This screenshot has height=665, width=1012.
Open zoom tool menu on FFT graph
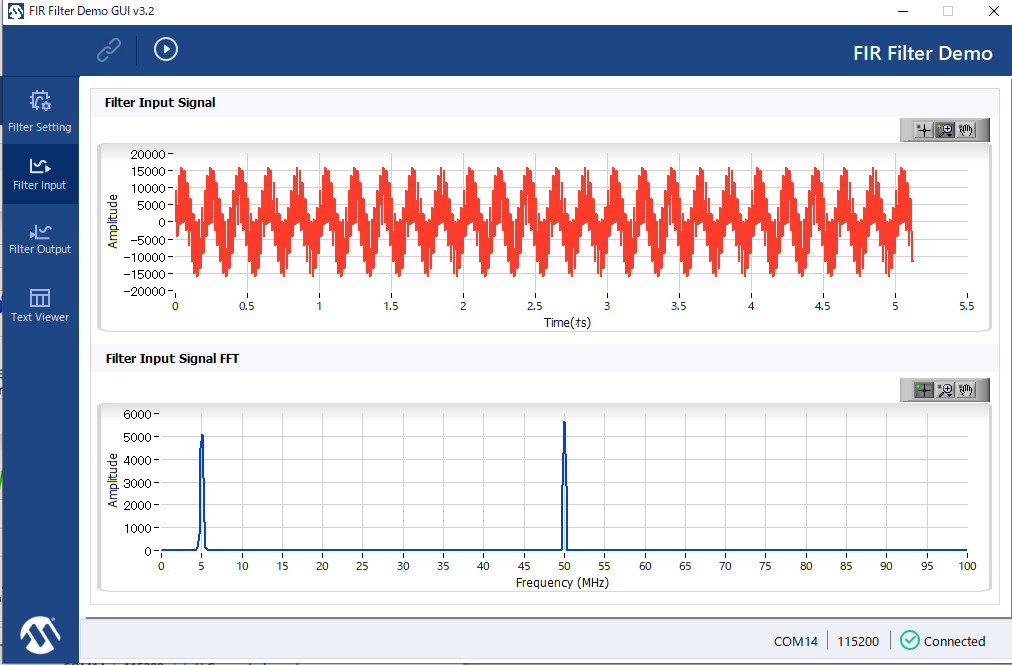tap(945, 390)
